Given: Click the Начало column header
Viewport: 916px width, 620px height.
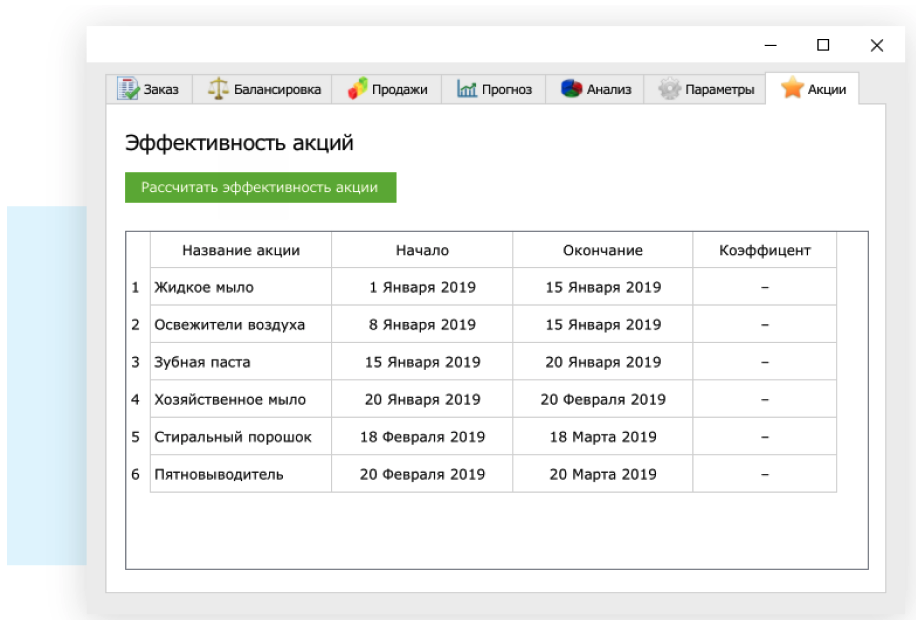Looking at the screenshot, I should pos(422,250).
